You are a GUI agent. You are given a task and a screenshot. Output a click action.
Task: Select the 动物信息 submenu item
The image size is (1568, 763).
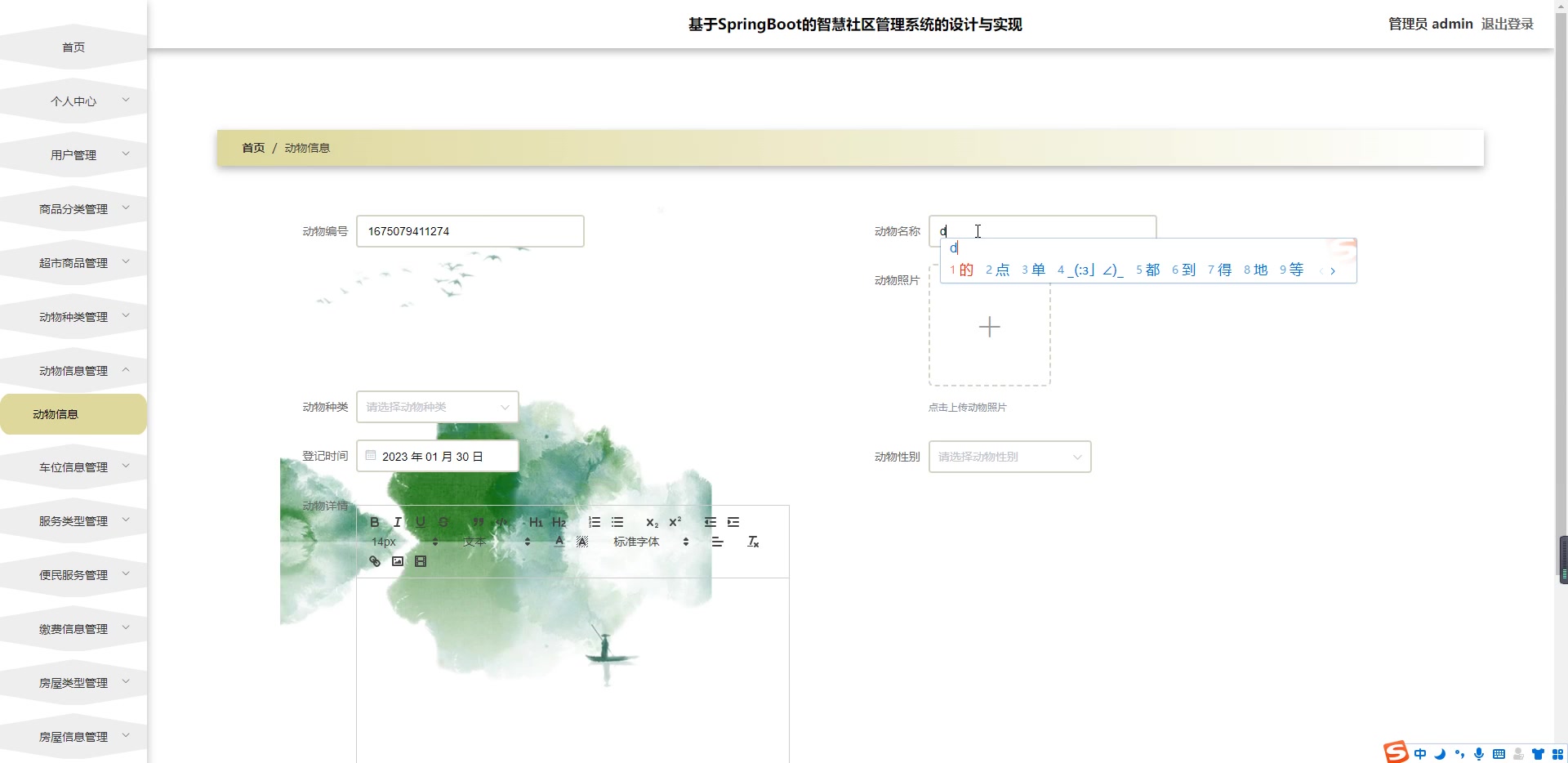73,414
